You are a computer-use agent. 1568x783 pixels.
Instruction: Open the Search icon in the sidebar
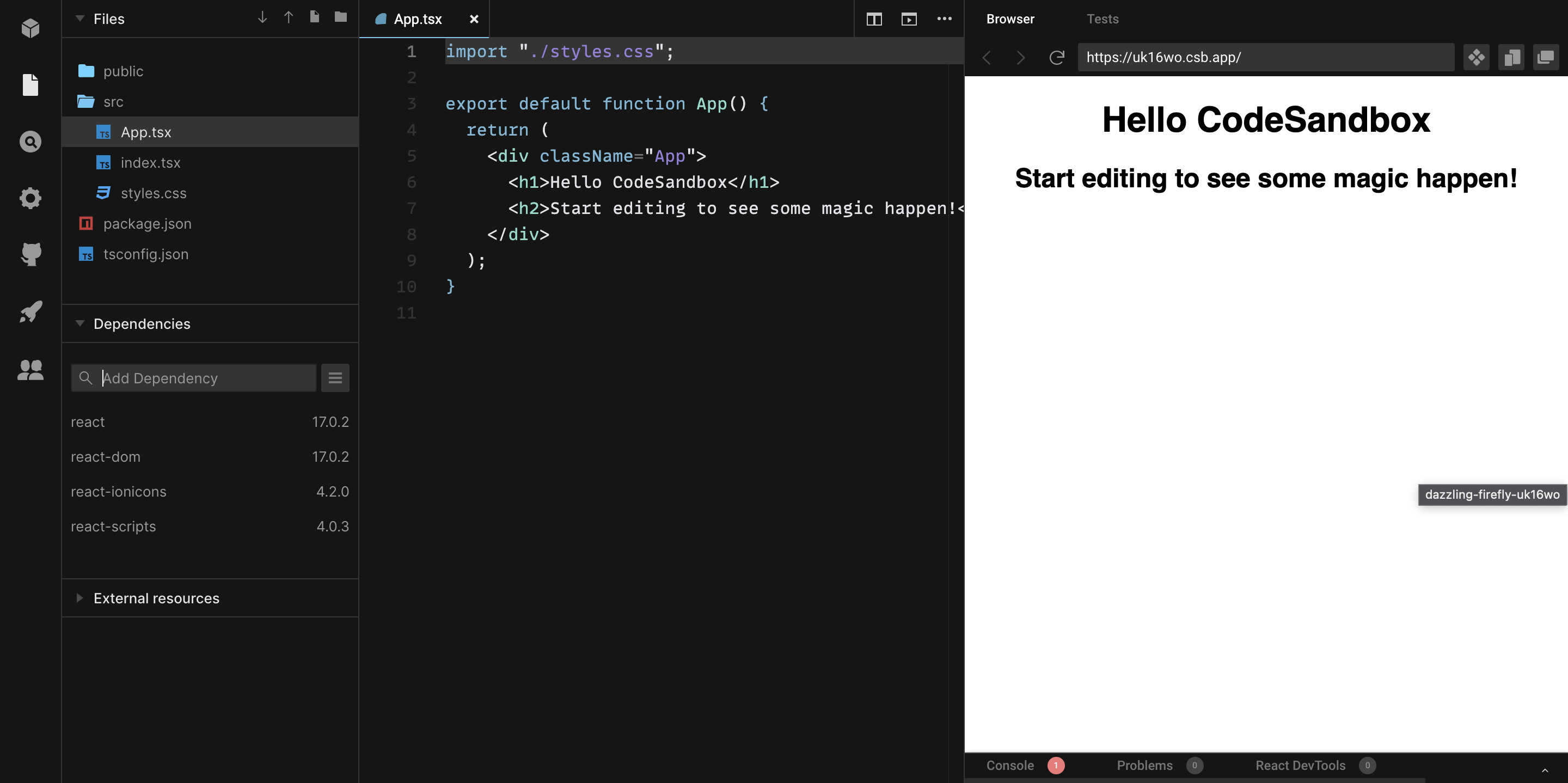30,142
